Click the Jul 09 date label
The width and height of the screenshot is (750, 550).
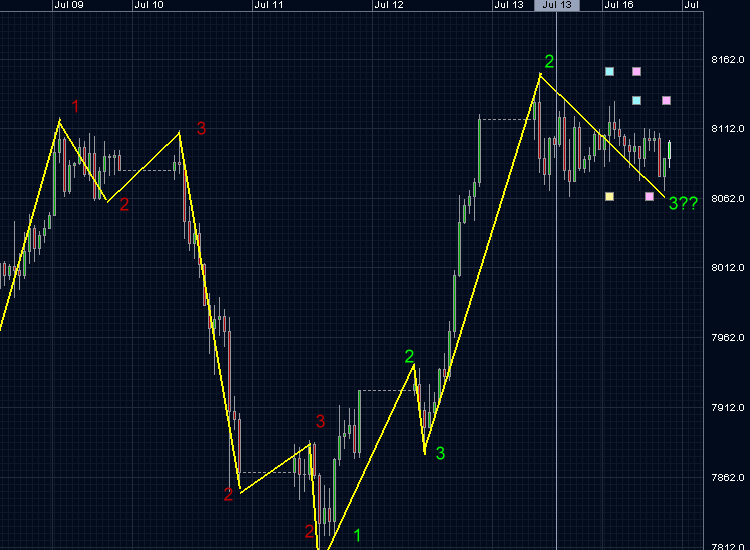(x=69, y=5)
